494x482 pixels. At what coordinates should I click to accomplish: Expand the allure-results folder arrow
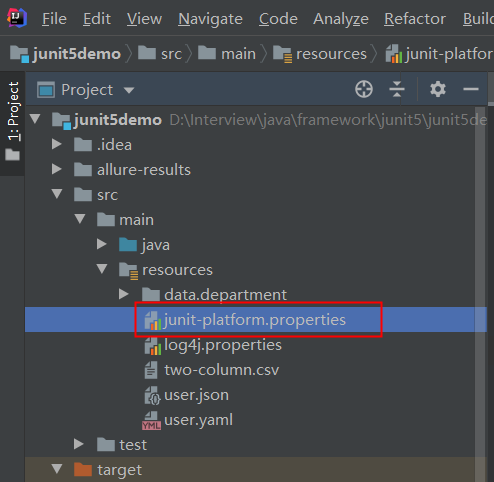pyautogui.click(x=57, y=169)
